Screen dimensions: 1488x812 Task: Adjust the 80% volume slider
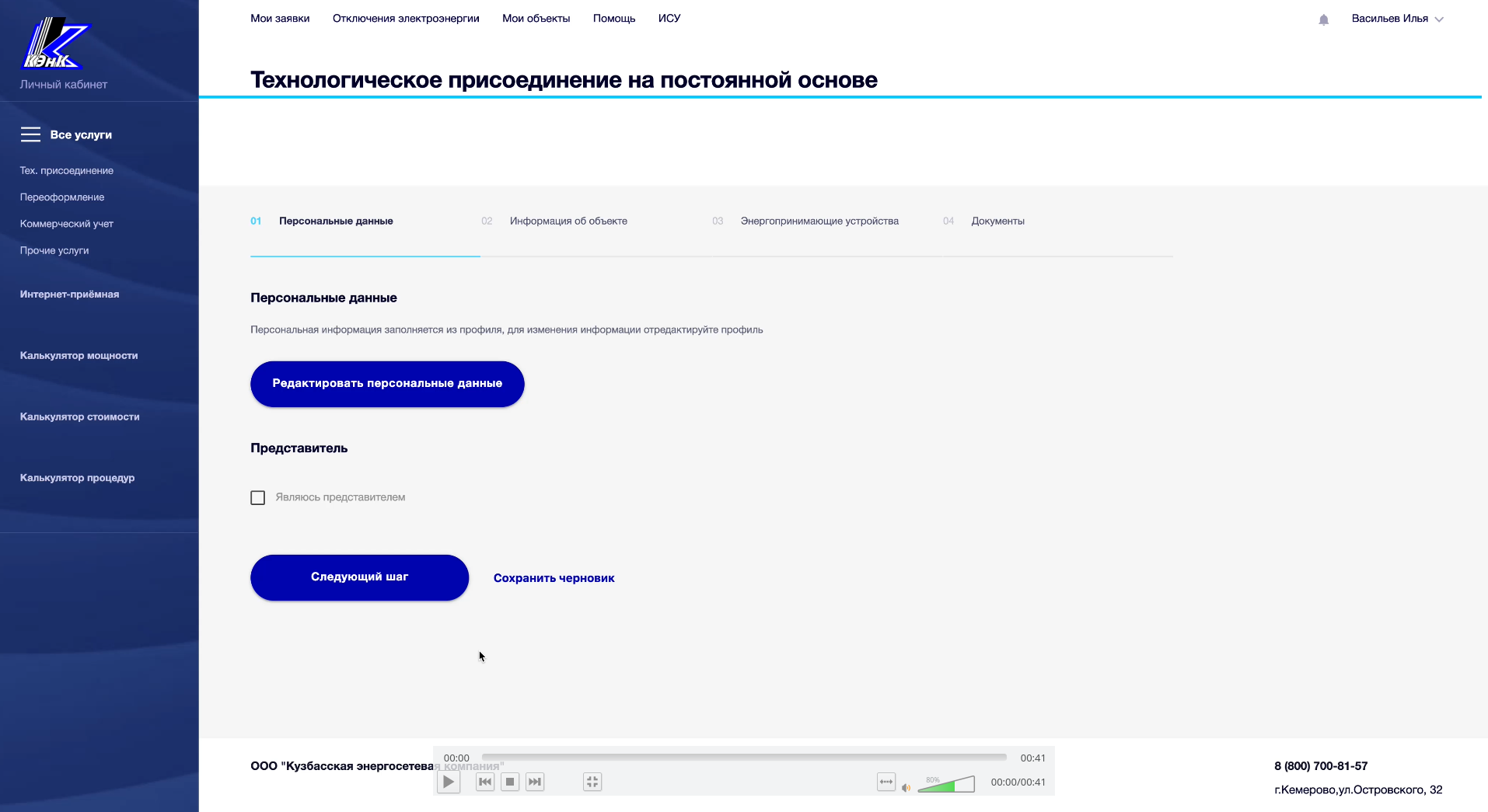pyautogui.click(x=946, y=784)
